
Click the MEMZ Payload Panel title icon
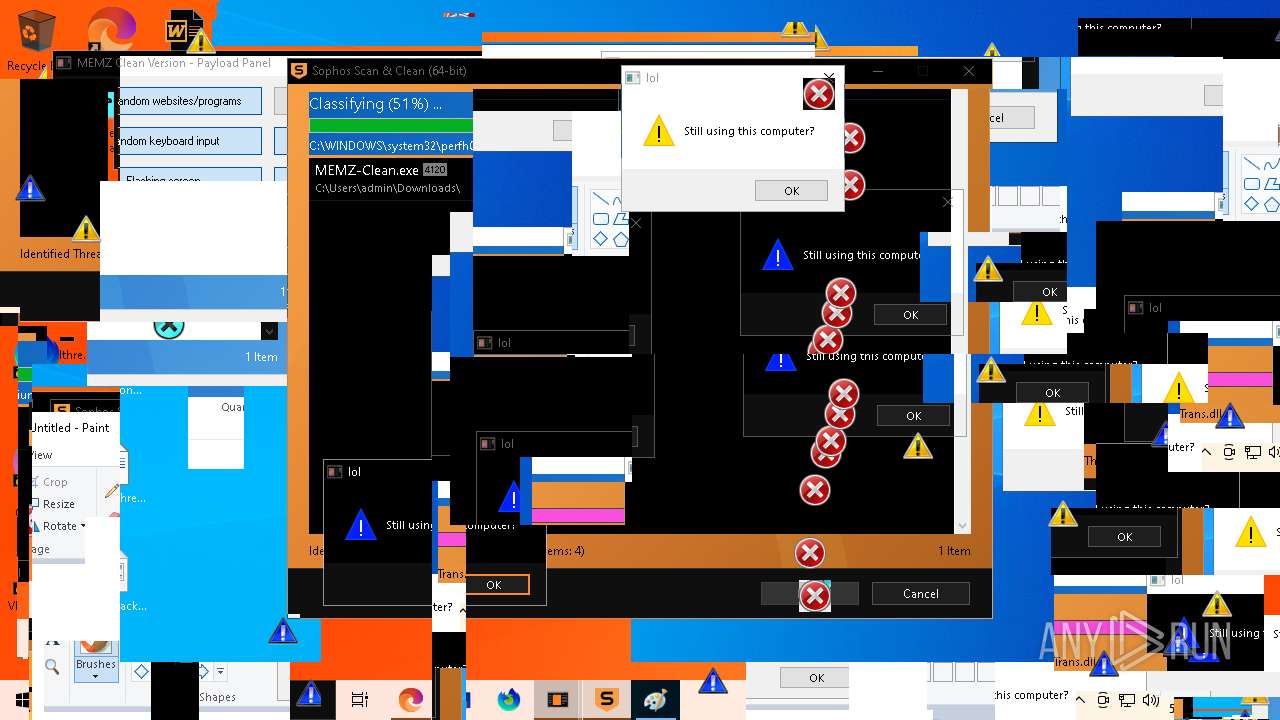64,63
